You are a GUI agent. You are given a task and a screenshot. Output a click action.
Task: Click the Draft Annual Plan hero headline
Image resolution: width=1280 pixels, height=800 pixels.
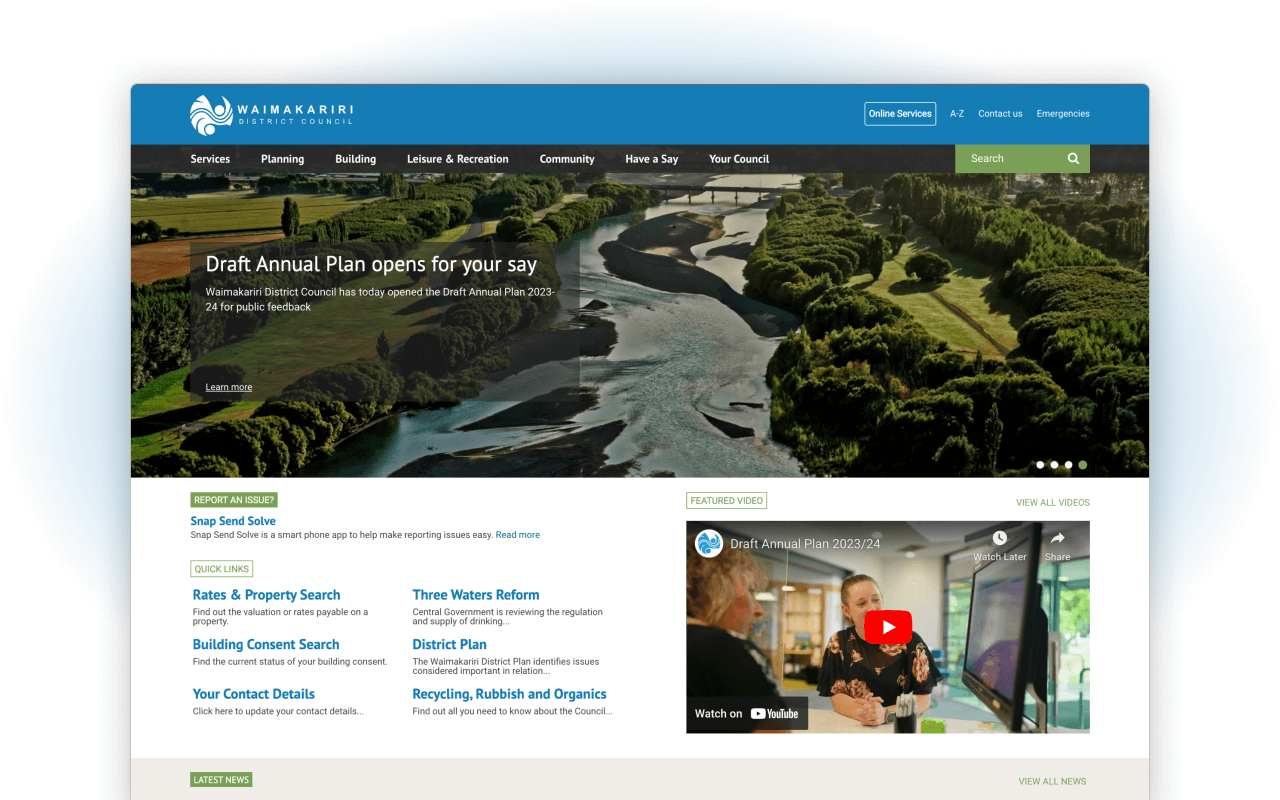click(371, 265)
